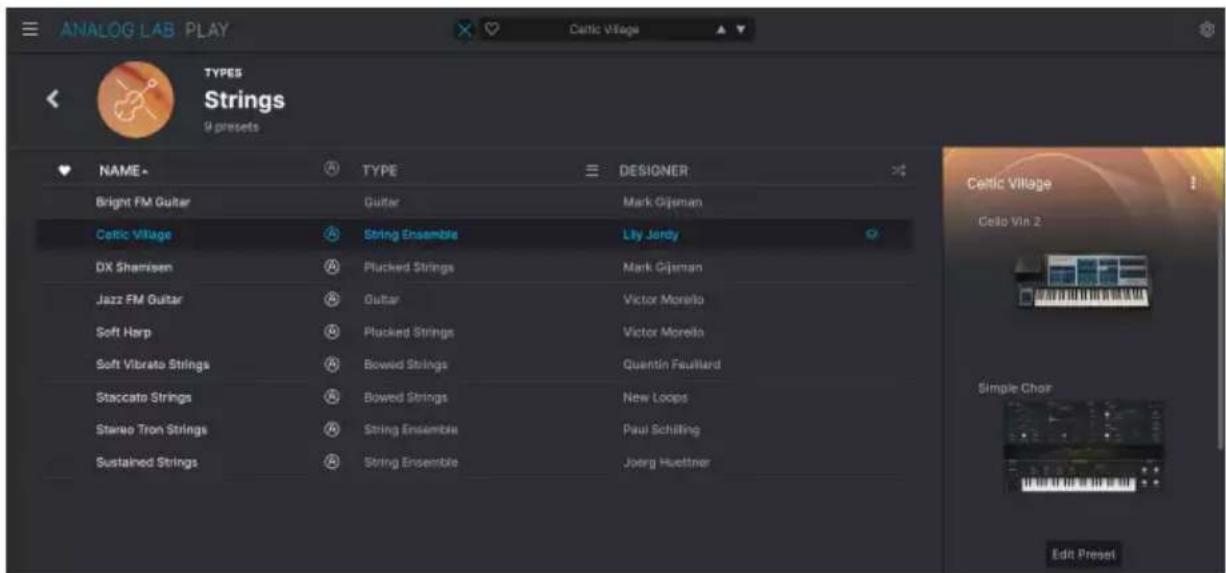Sort presets by TYPE column

tap(381, 171)
